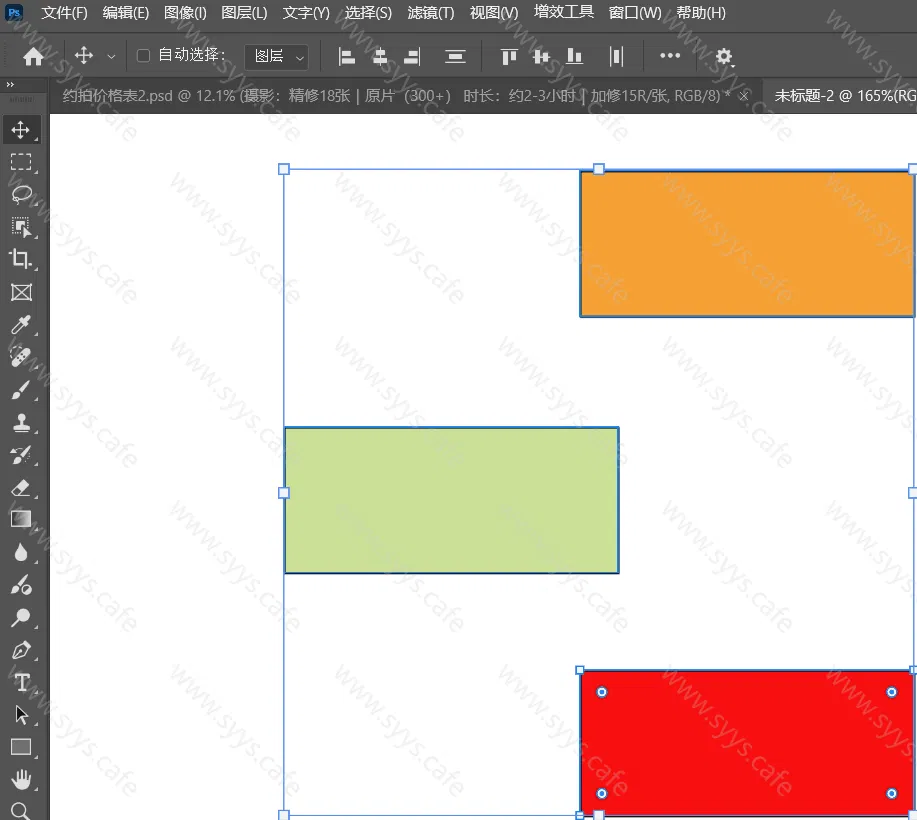This screenshot has width=917, height=820.
Task: Align top edges in options bar
Action: [509, 57]
